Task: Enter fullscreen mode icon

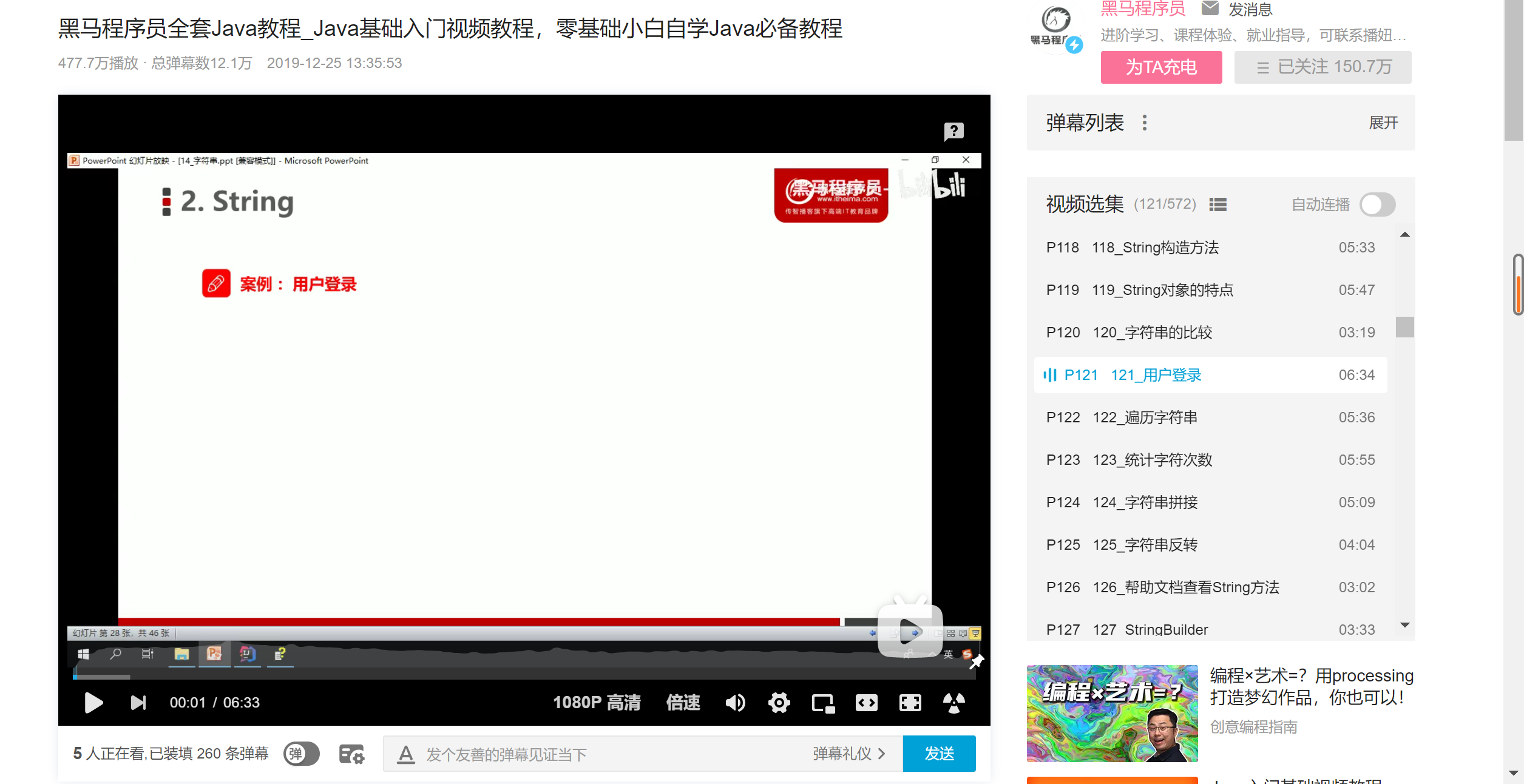Action: pyautogui.click(x=910, y=703)
